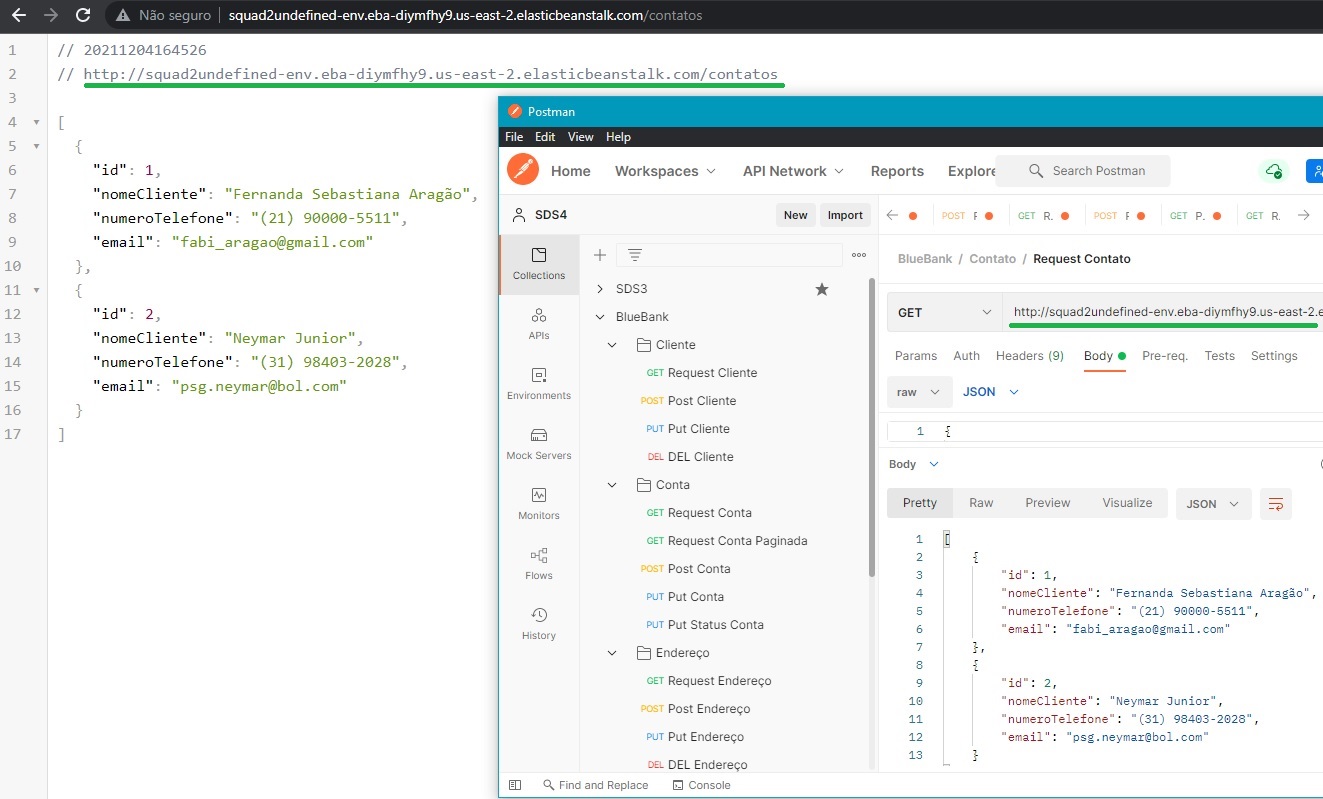Switch to the Pre-req. tab

click(1165, 356)
